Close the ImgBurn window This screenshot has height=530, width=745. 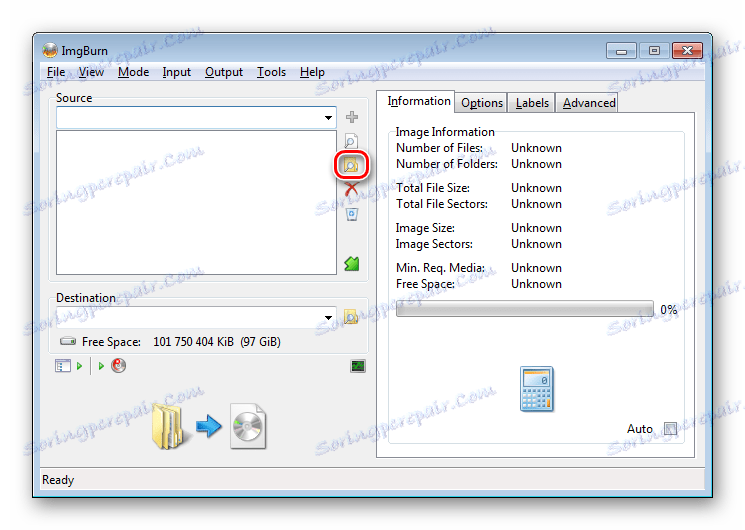click(687, 50)
